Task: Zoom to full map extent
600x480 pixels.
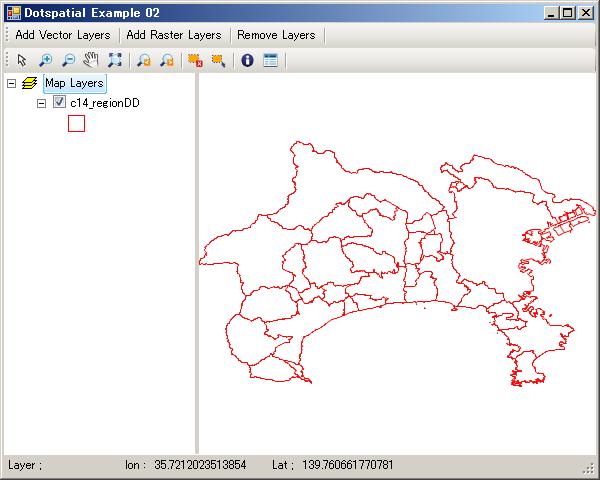Action: click(115, 60)
